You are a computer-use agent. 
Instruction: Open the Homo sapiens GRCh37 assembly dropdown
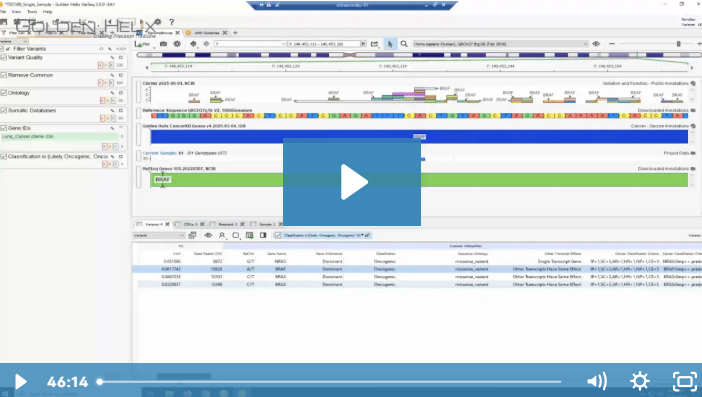pos(500,44)
